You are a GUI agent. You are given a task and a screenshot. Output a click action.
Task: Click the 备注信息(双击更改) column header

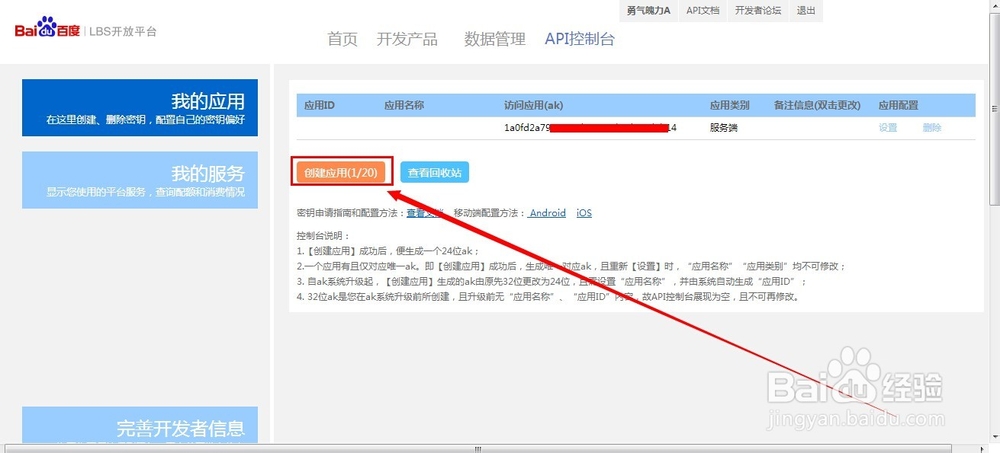tap(818, 105)
